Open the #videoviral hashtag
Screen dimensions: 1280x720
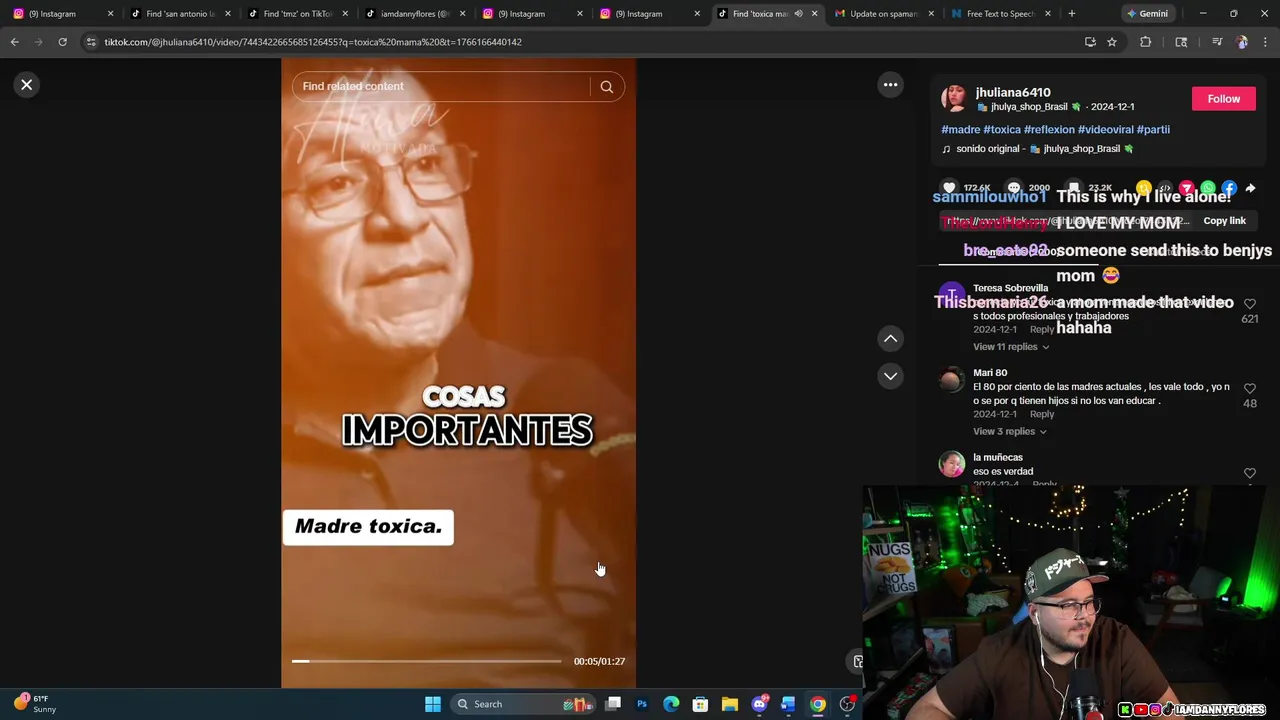[1105, 130]
